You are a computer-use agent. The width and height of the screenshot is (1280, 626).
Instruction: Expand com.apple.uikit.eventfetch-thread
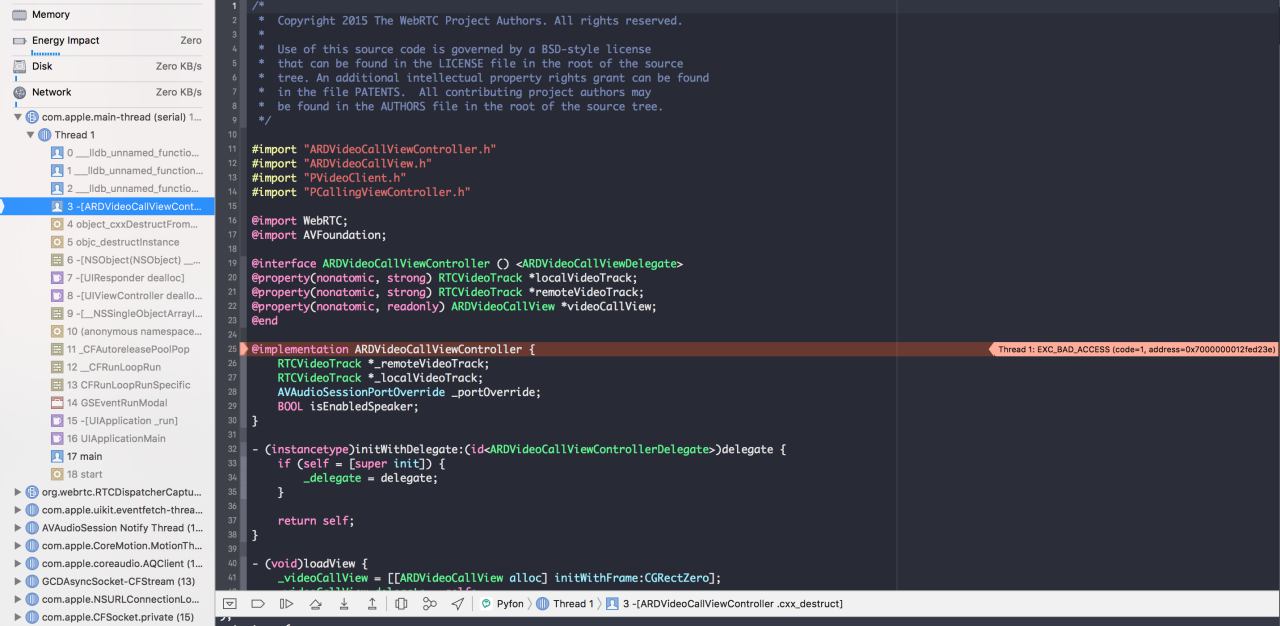point(17,510)
